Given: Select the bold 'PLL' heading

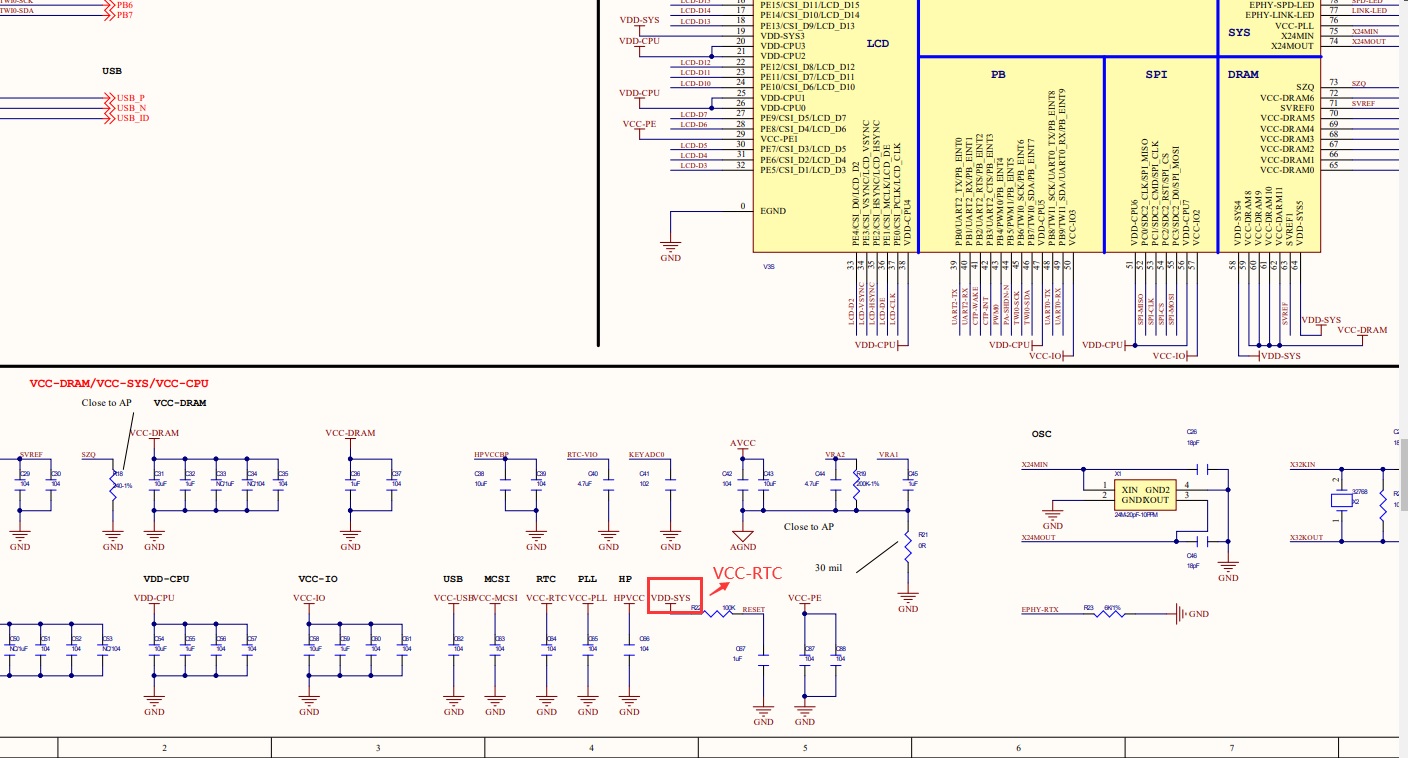Looking at the screenshot, I should pyautogui.click(x=588, y=579).
